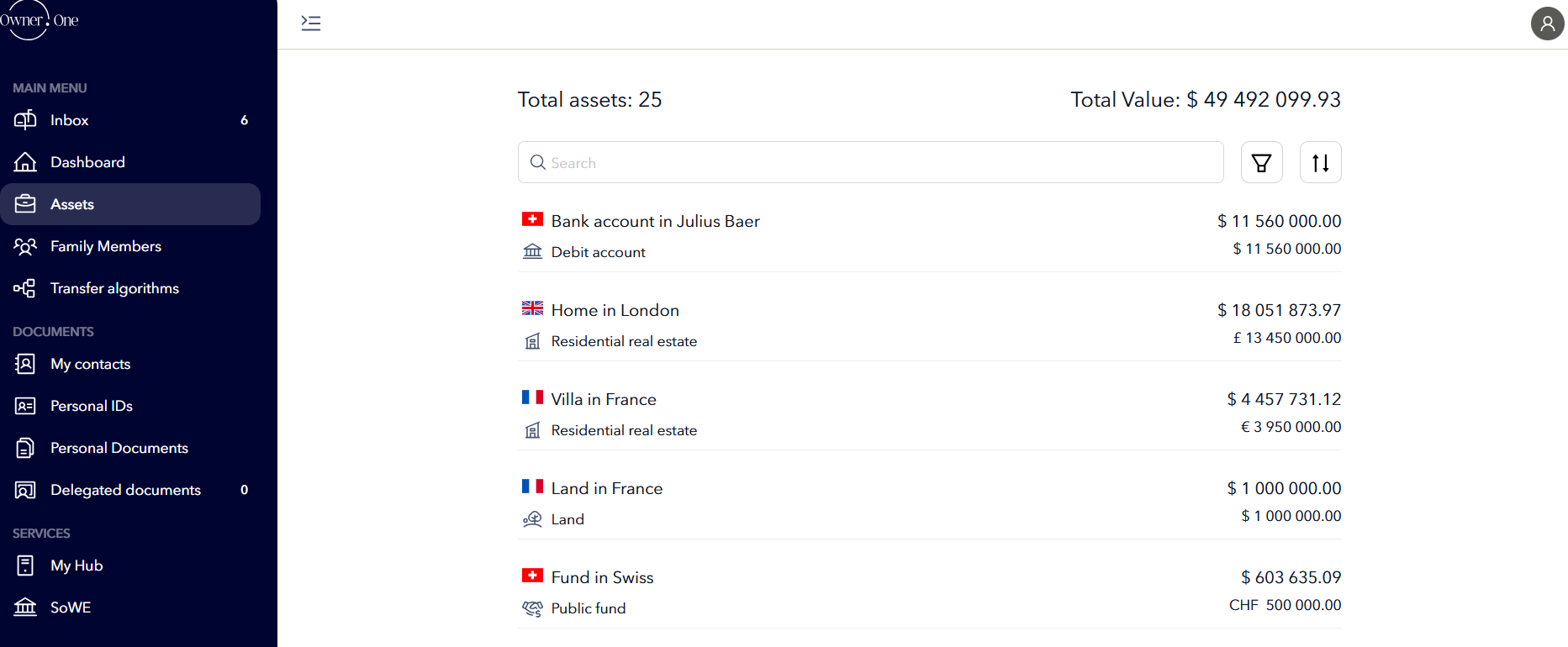Image resolution: width=1568 pixels, height=647 pixels.
Task: Open the user profile avatar icon
Action: (x=1547, y=24)
